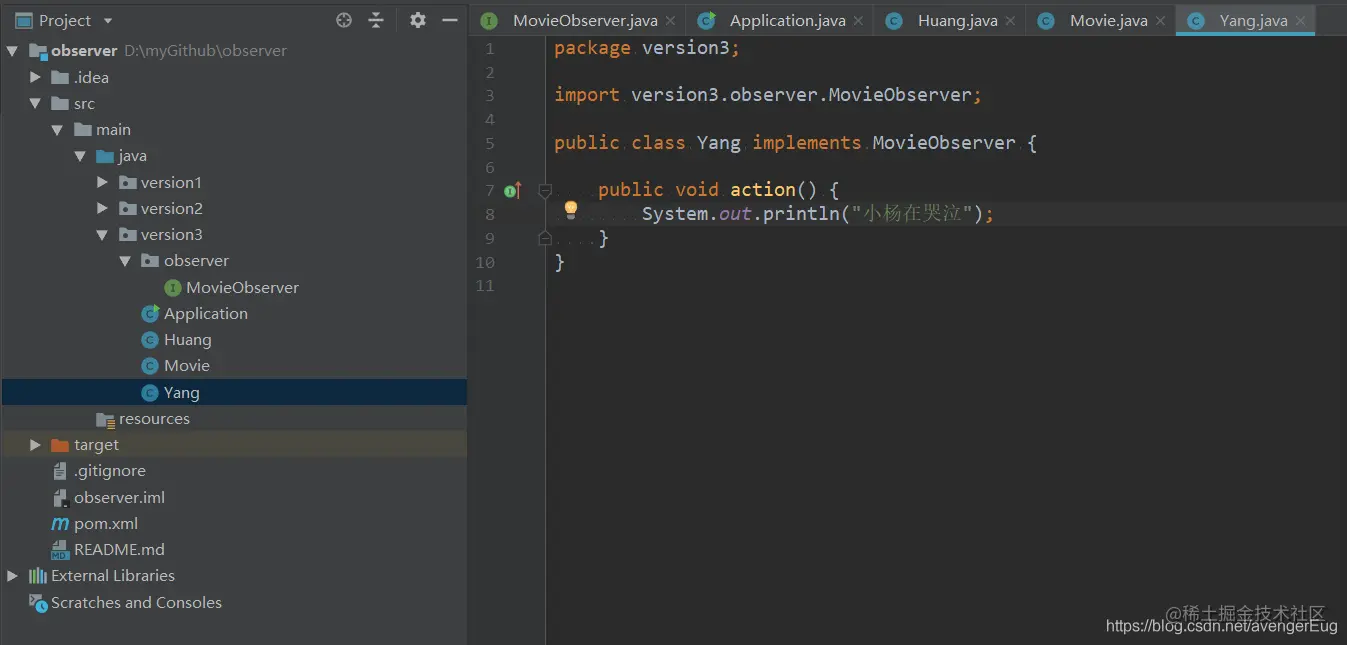This screenshot has height=645, width=1347.
Task: Fold the action method at line 7
Action: 545,190
